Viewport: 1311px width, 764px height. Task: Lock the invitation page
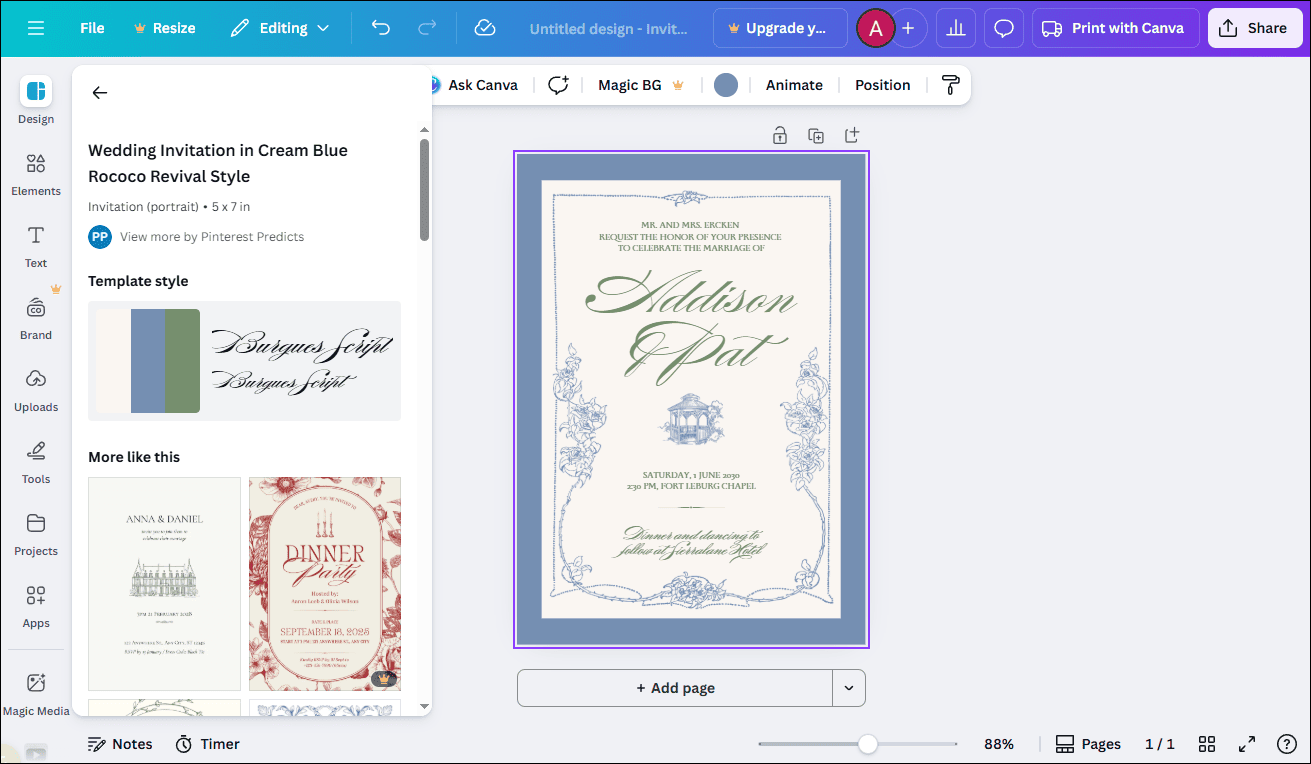tap(779, 134)
